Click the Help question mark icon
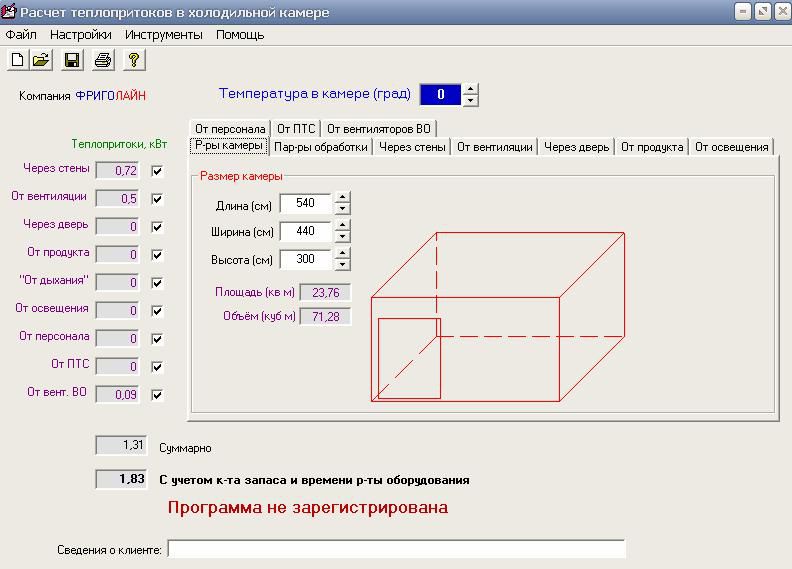Viewport: 792px width, 569px height. coord(134,60)
